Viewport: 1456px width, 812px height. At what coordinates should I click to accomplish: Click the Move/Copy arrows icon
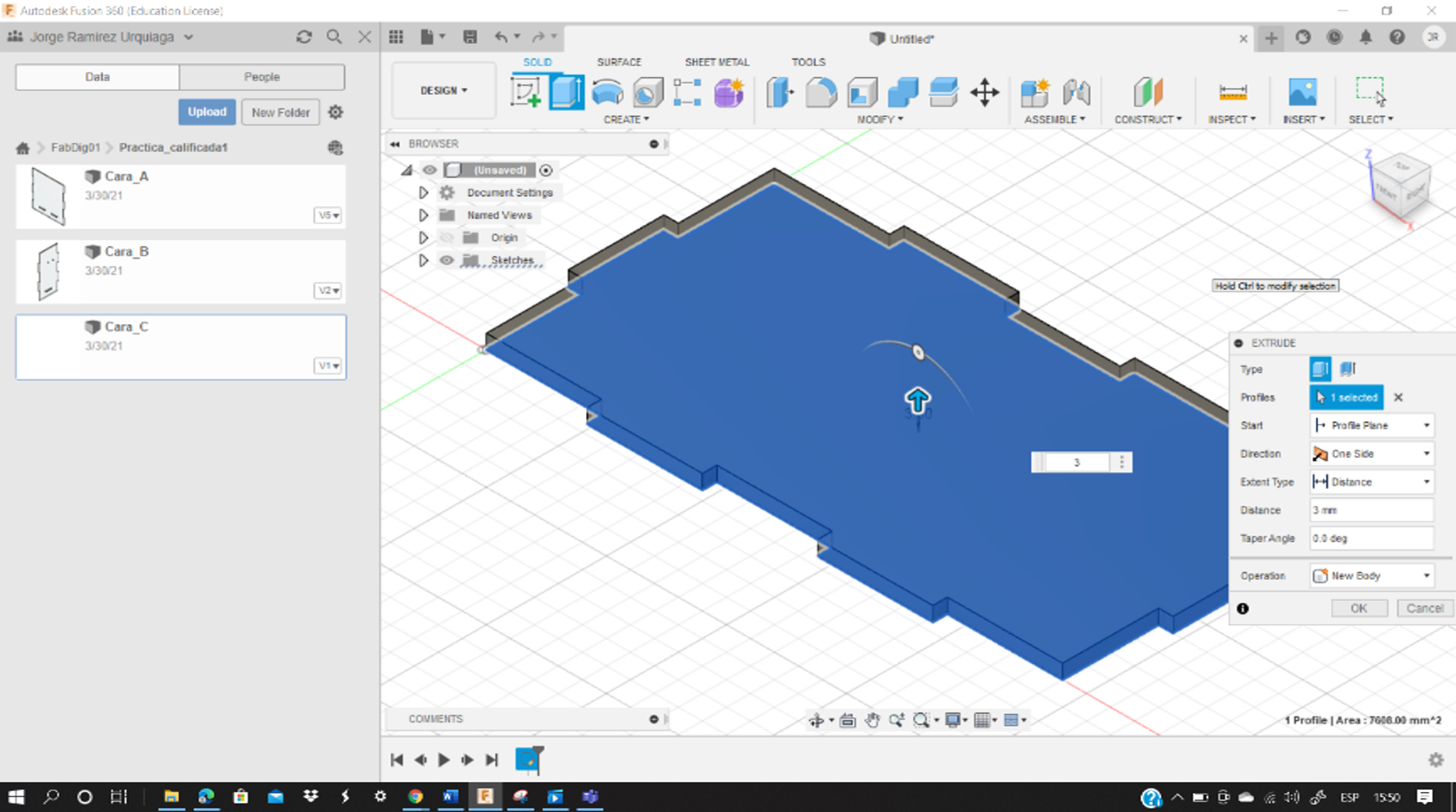point(984,93)
